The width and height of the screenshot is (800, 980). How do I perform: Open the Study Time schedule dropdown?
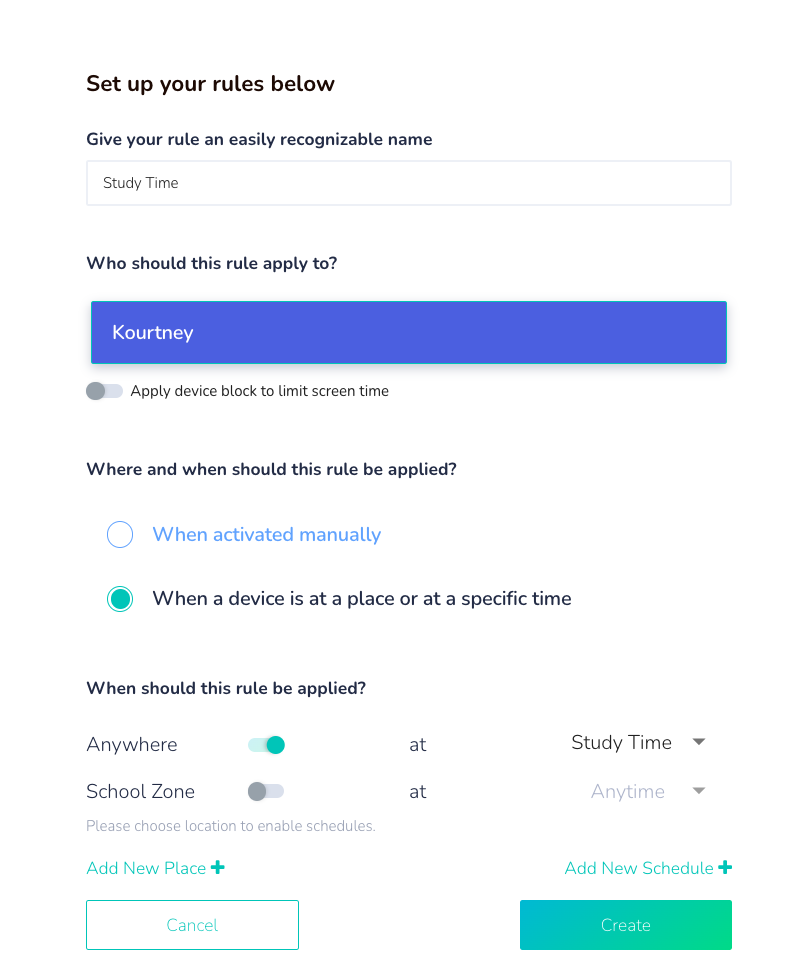pyautogui.click(x=621, y=743)
